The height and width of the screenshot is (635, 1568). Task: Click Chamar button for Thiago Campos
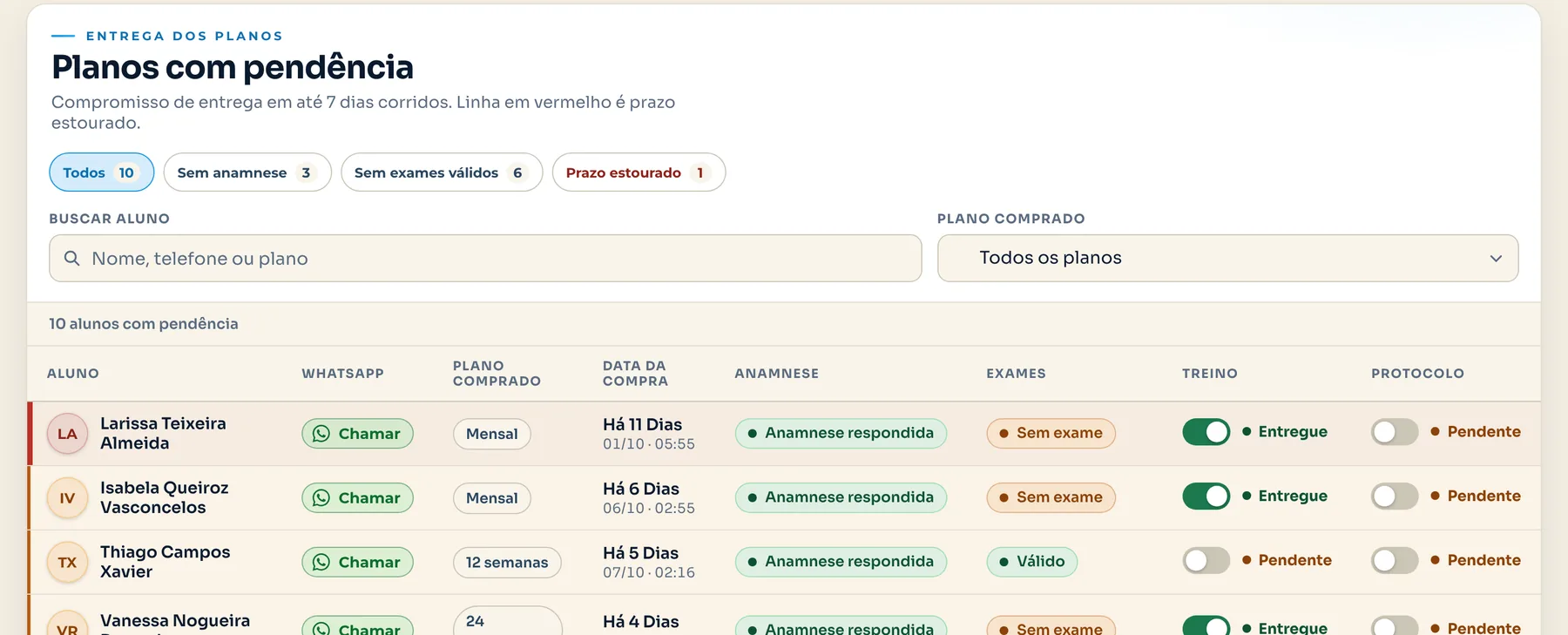pos(357,563)
